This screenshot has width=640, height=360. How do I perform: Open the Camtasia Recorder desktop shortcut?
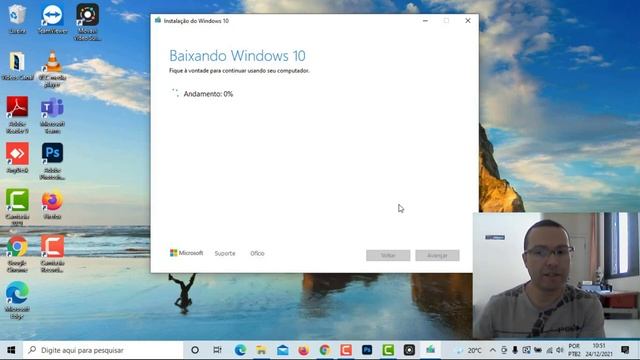(52, 254)
